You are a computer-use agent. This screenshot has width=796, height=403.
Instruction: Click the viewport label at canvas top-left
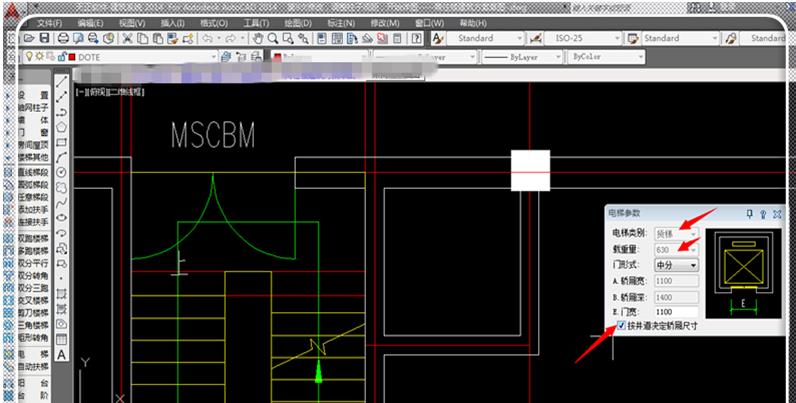point(110,92)
